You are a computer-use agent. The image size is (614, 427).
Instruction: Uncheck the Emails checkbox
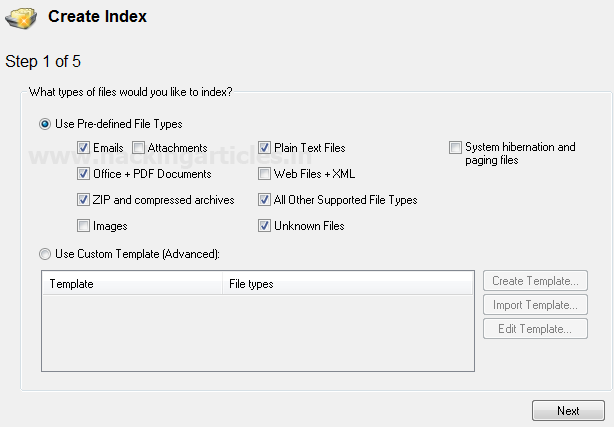pos(84,148)
